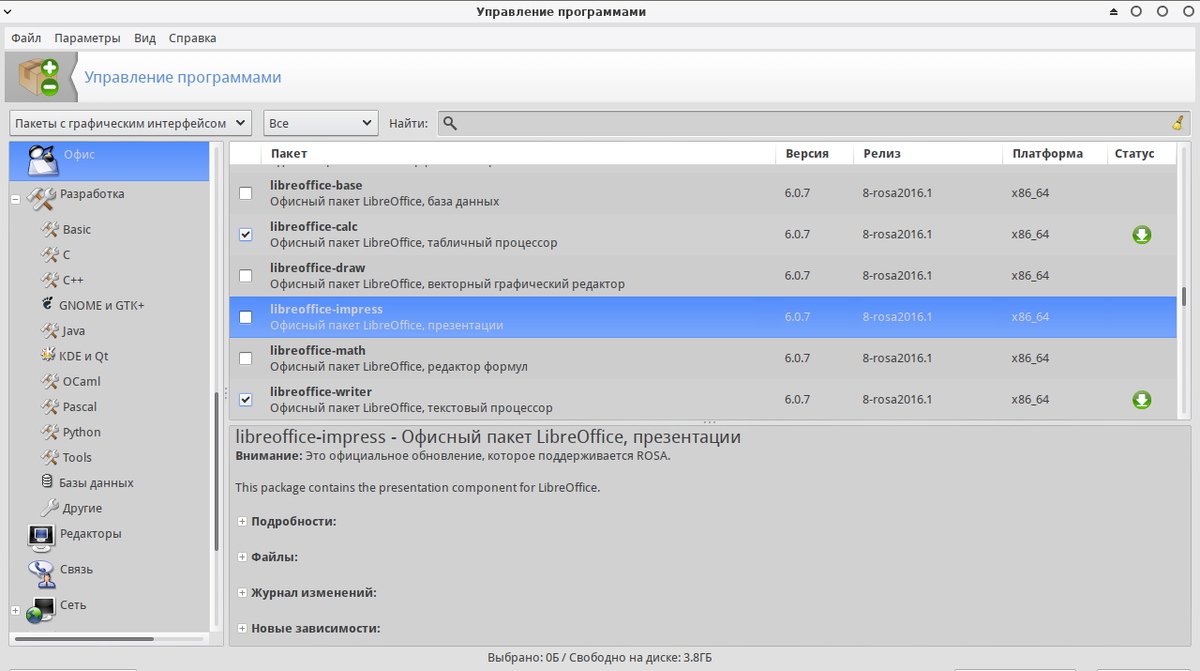Check the libreoffice-math checkbox
This screenshot has width=1200, height=671.
click(246, 358)
